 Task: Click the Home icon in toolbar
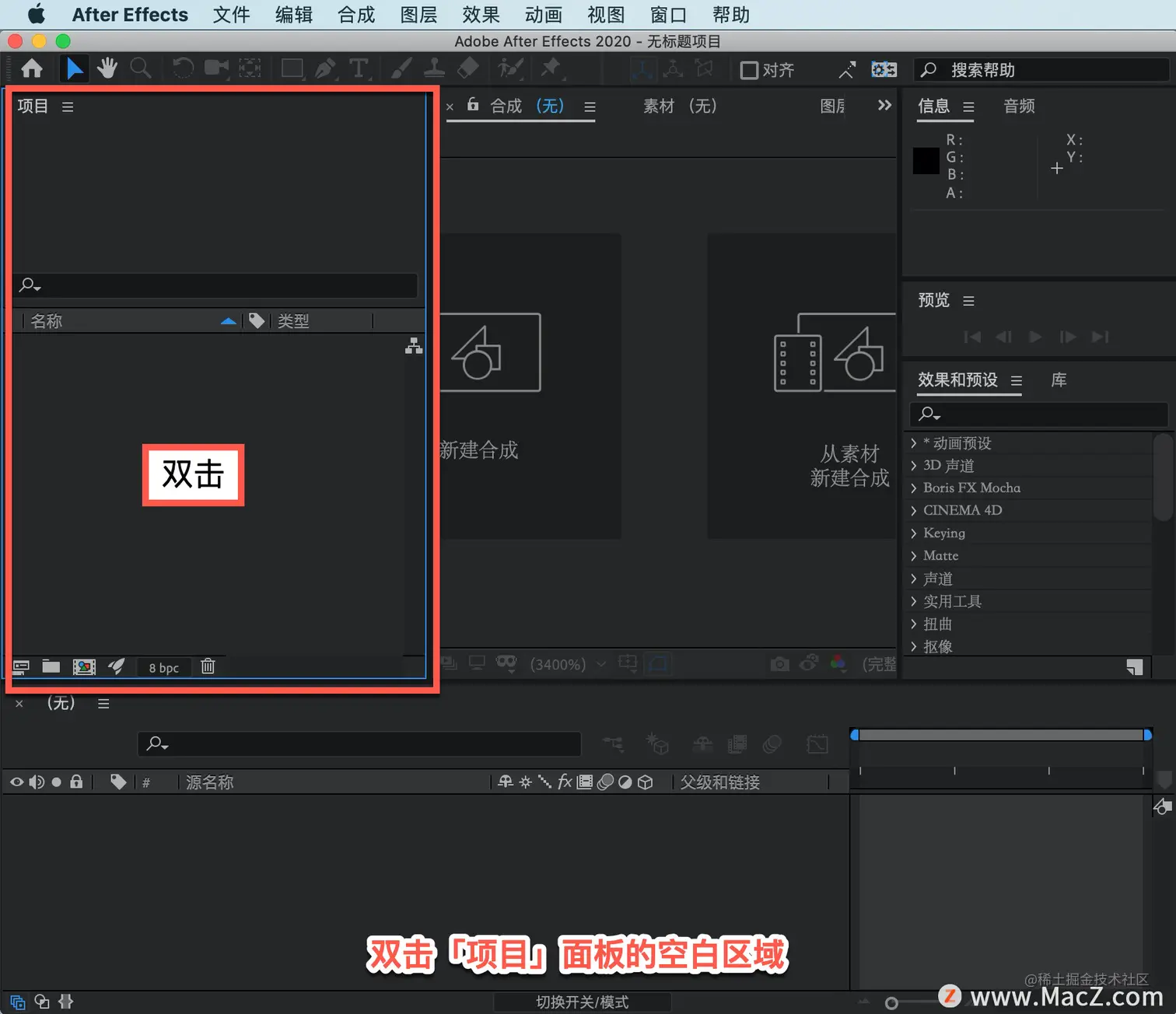32,69
